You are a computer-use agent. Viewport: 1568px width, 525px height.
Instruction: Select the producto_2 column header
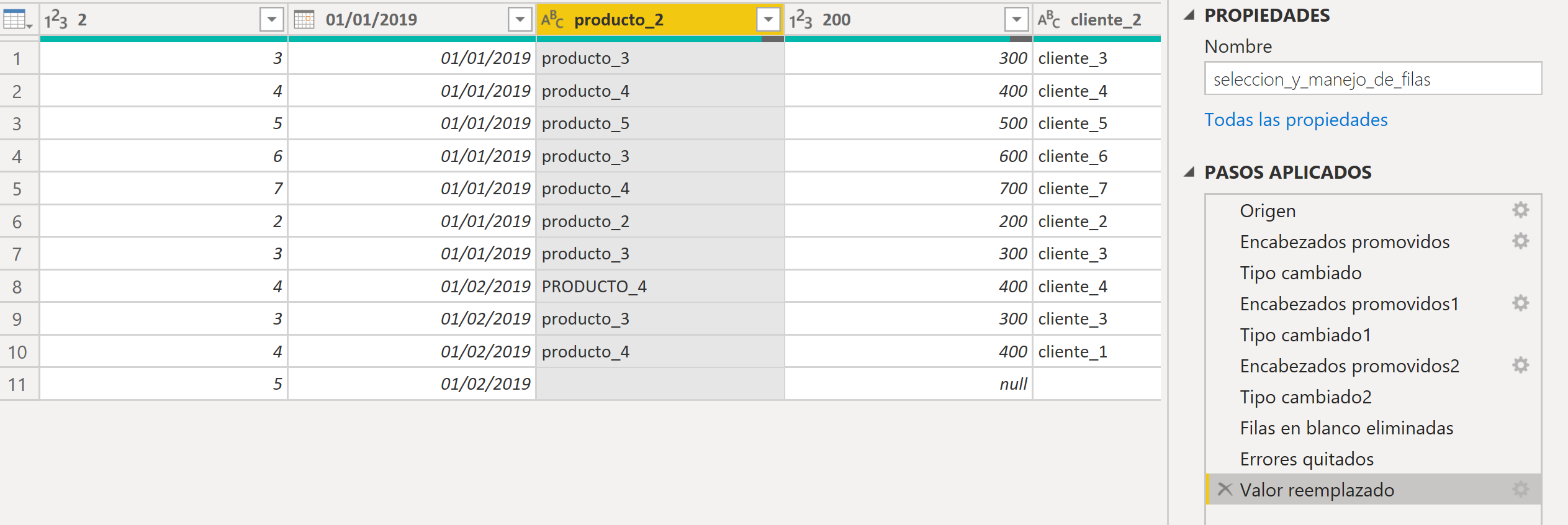[x=660, y=20]
